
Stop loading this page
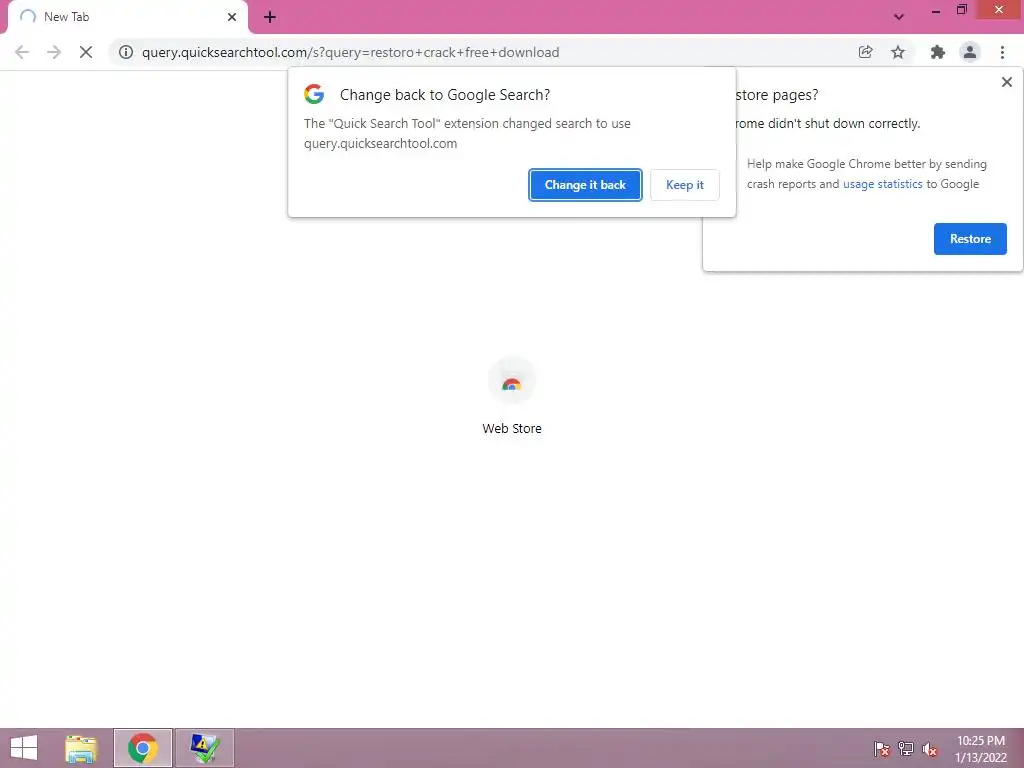86,52
